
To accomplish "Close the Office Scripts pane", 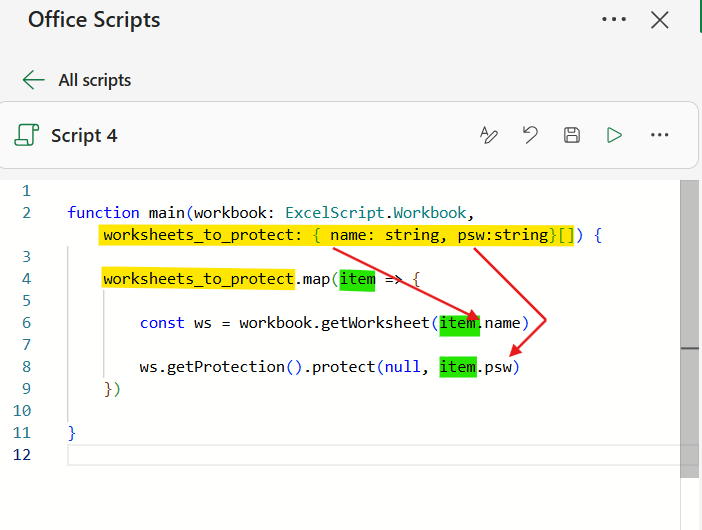I will (659, 20).
